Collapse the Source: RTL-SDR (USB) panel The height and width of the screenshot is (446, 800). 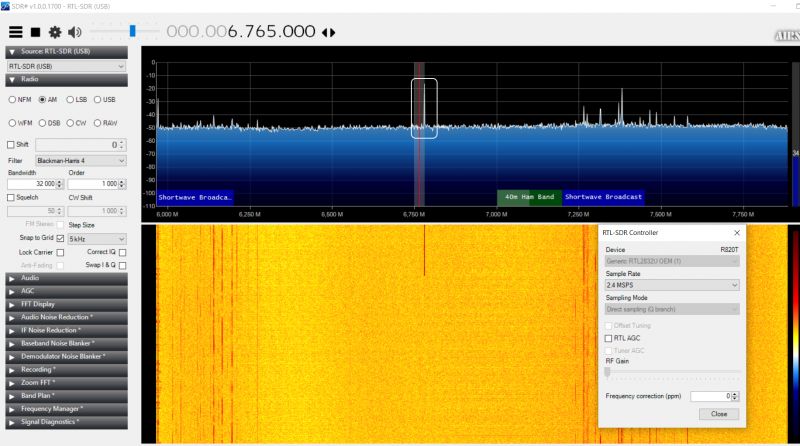click(66, 52)
